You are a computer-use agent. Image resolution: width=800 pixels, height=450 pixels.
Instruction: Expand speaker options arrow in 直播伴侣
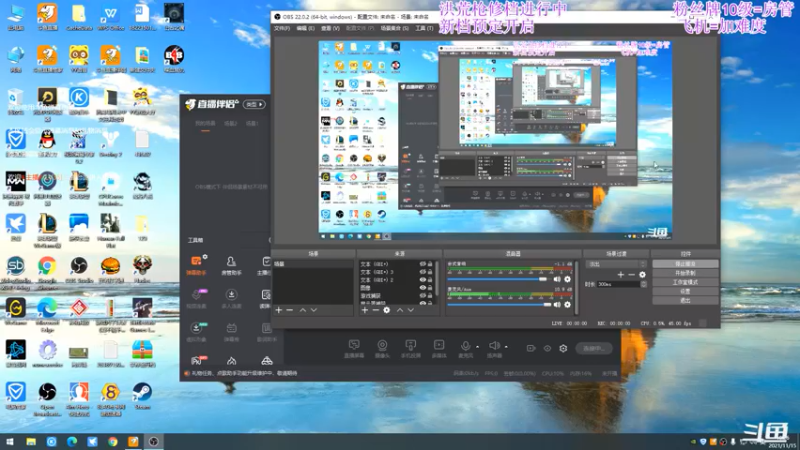(x=506, y=347)
